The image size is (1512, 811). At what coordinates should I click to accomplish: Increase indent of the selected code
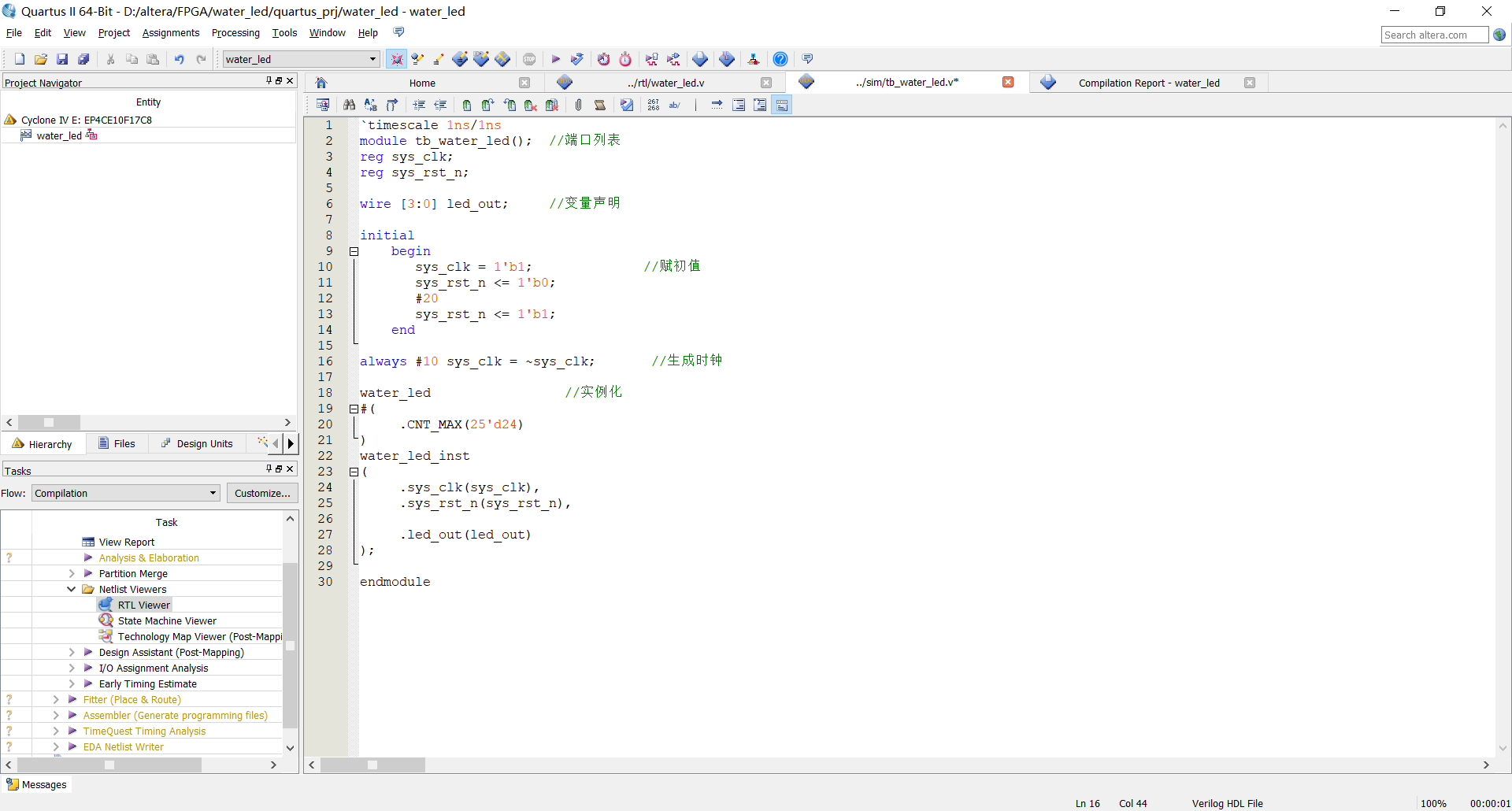pyautogui.click(x=419, y=105)
